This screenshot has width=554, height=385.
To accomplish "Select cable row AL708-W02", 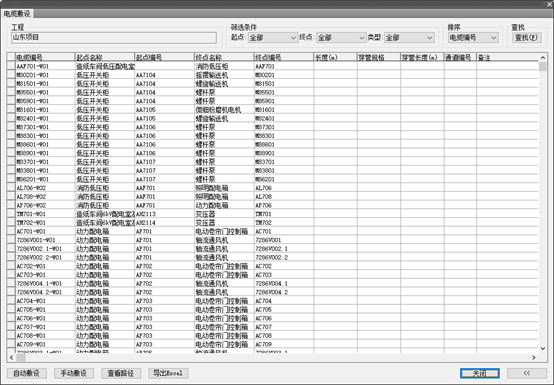I will [x=272, y=196].
